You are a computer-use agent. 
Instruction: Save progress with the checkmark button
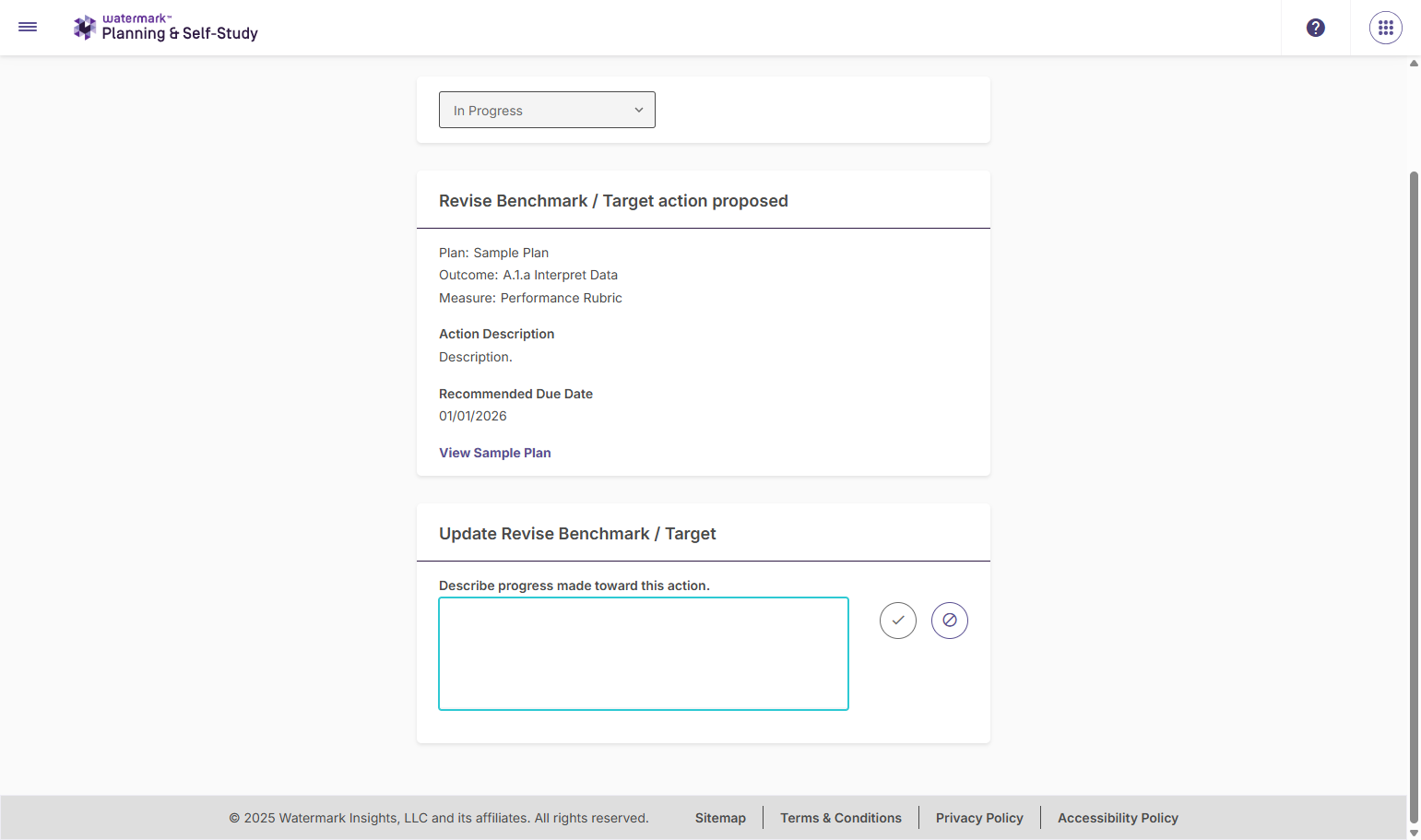[x=898, y=621]
